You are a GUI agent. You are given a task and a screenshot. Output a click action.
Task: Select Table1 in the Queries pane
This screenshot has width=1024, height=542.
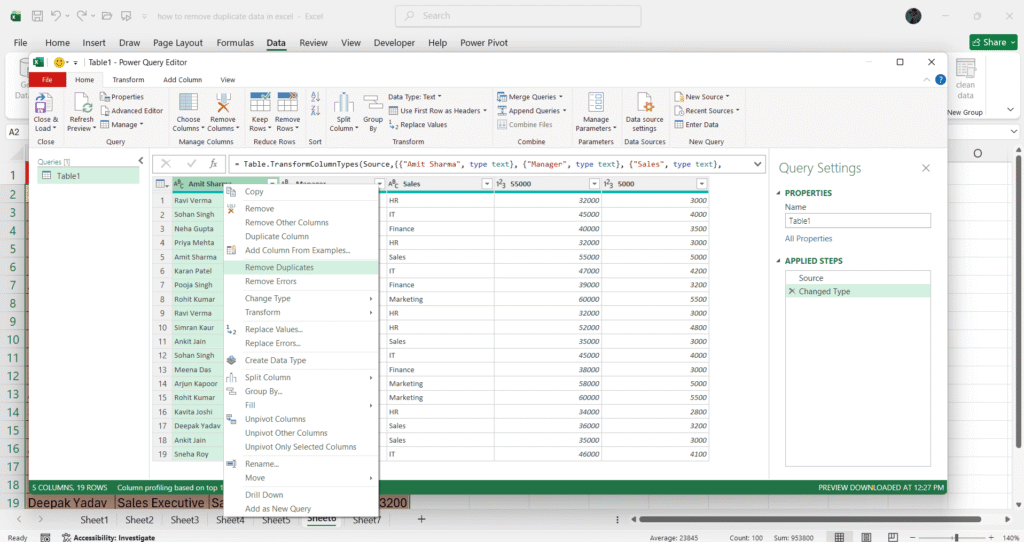coord(88,176)
